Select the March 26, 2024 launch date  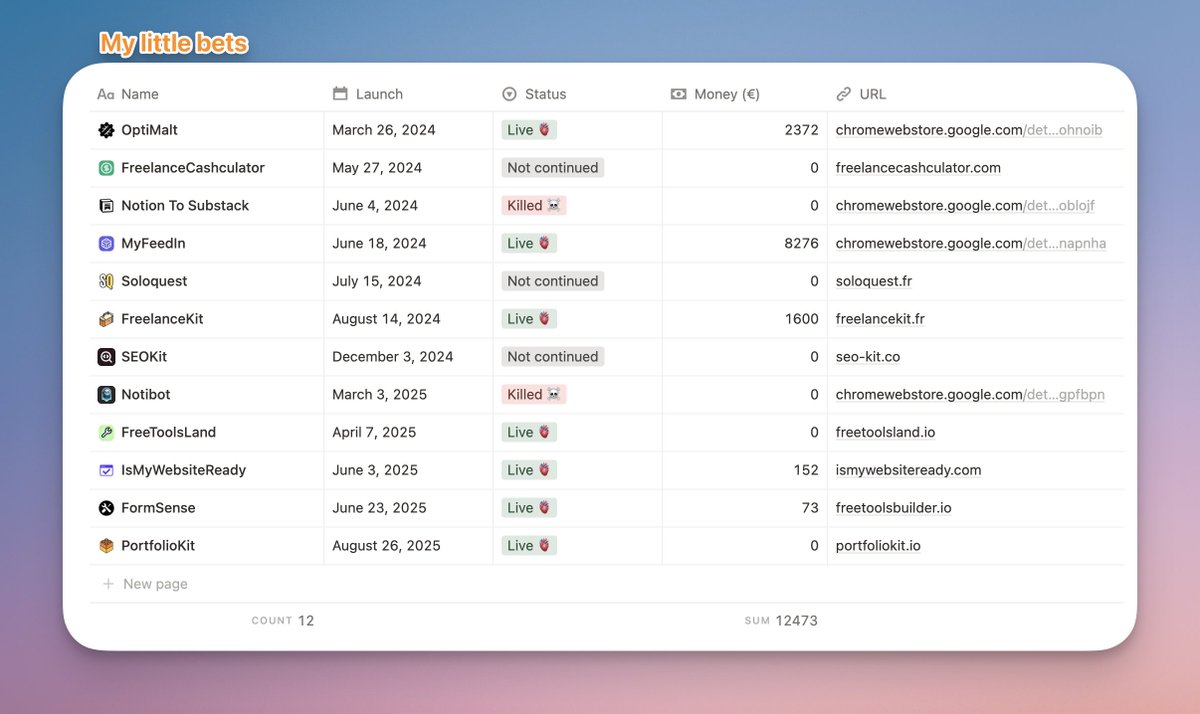pos(384,130)
